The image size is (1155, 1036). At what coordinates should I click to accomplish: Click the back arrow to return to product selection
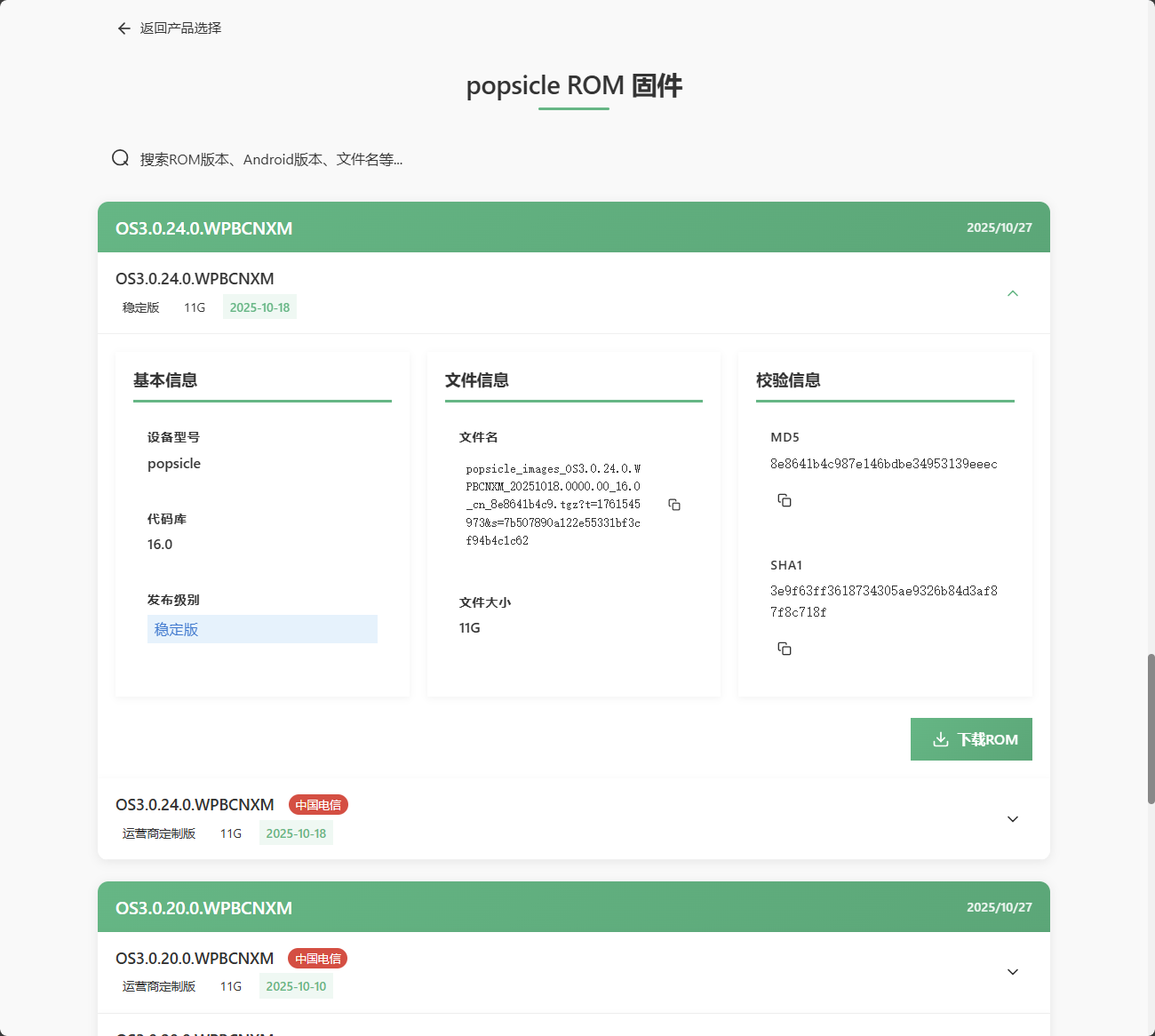click(123, 28)
